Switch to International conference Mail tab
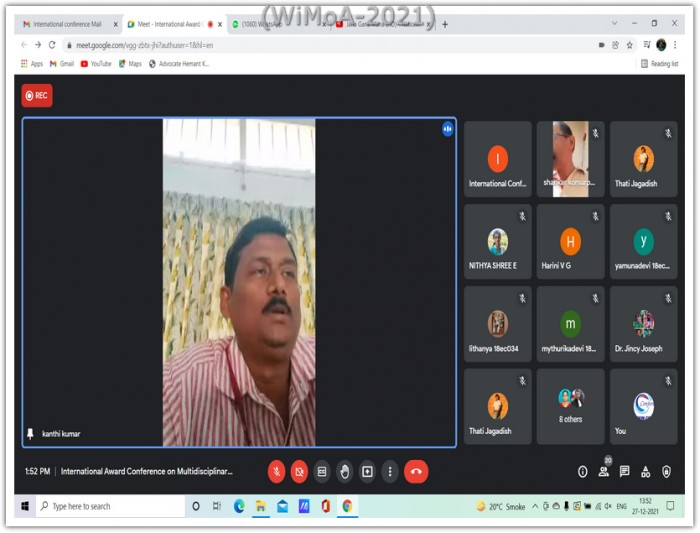 tap(68, 24)
